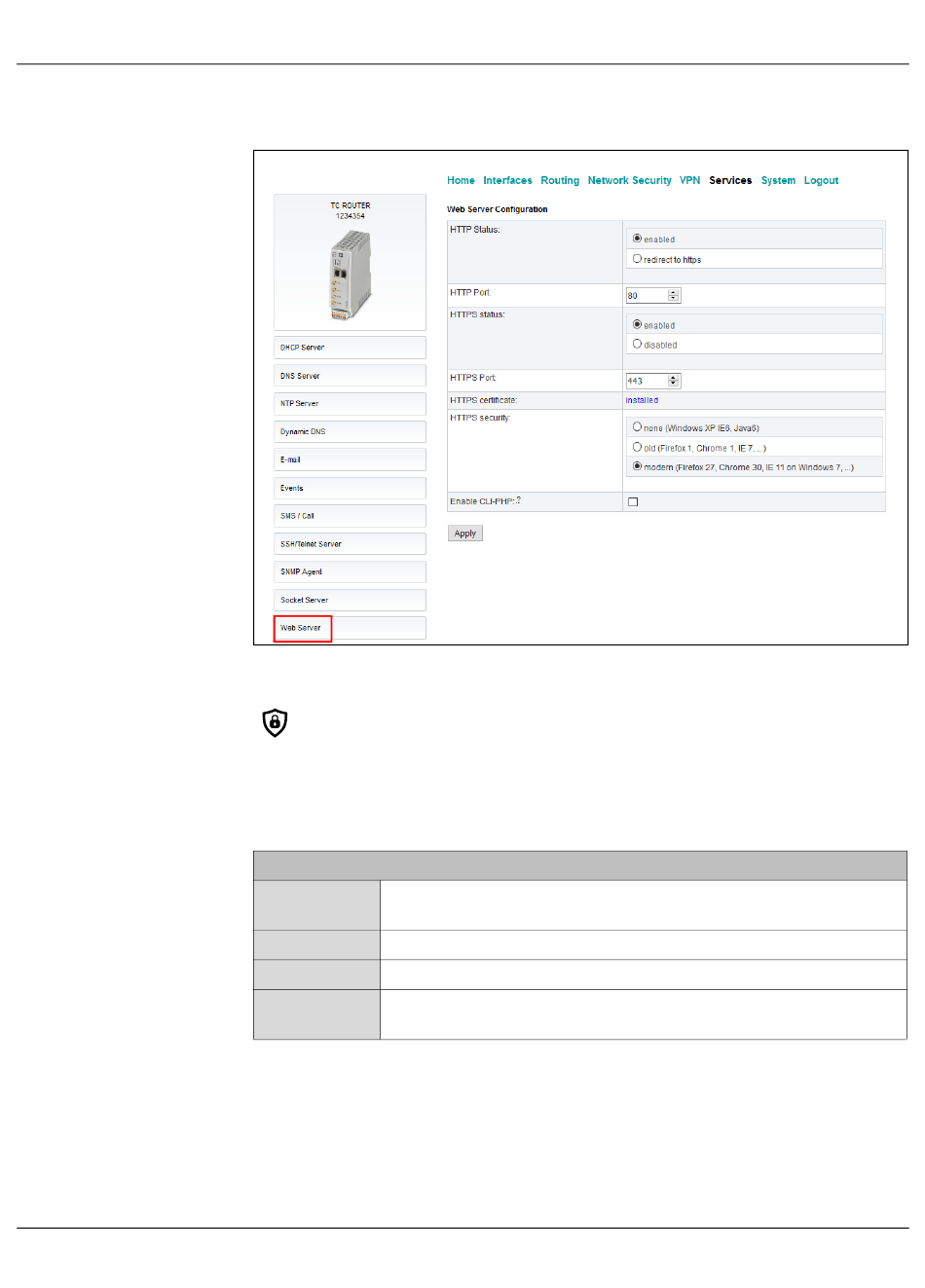925x1288 pixels.
Task: Click the Logout link
Action: [x=821, y=181]
